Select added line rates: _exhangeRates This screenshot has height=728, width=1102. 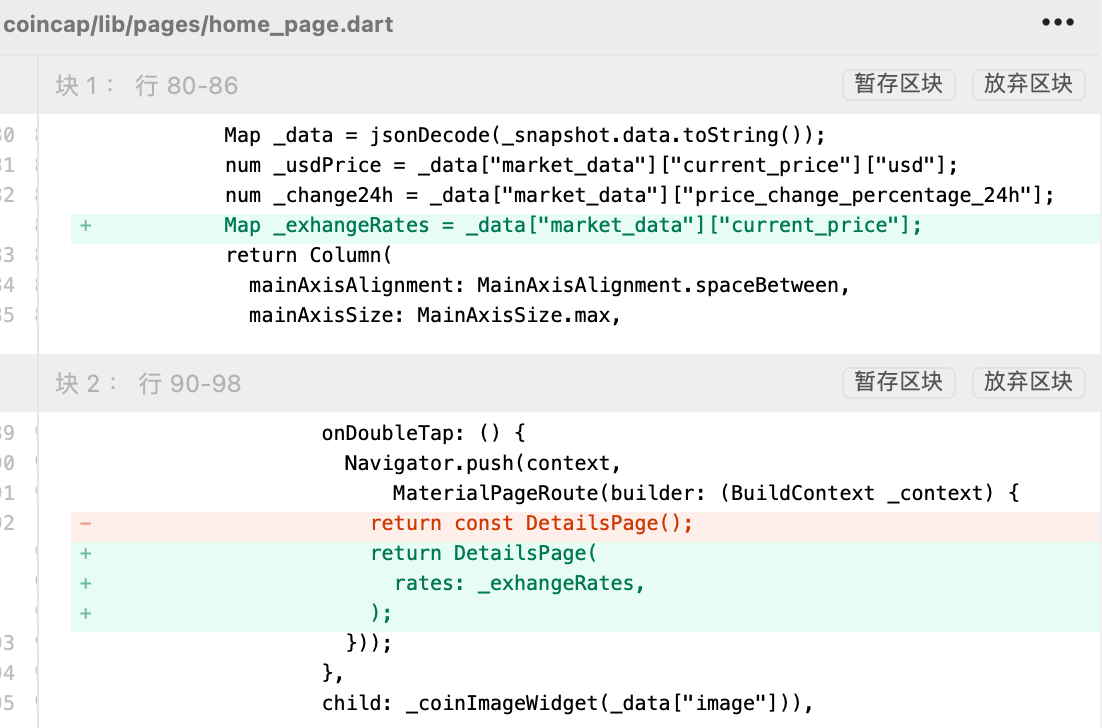(x=519, y=583)
